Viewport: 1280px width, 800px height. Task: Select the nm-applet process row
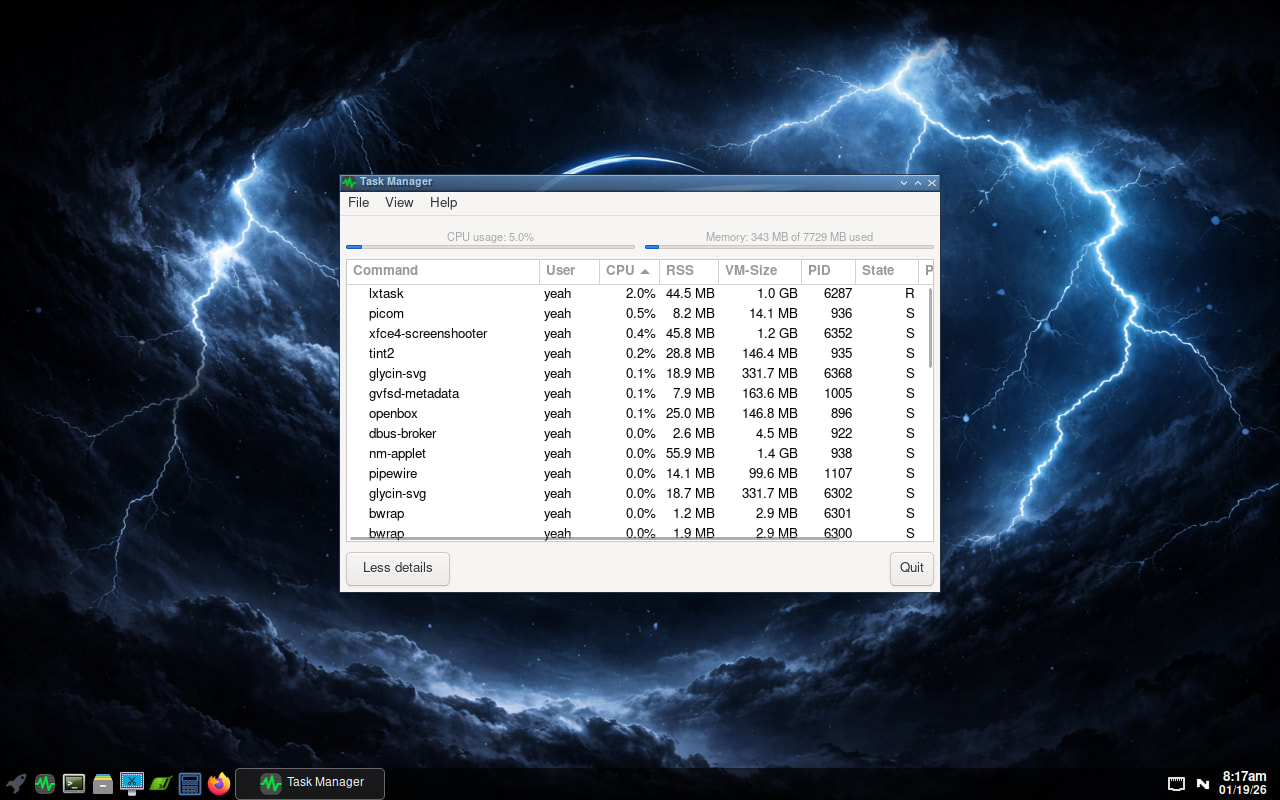(x=397, y=454)
